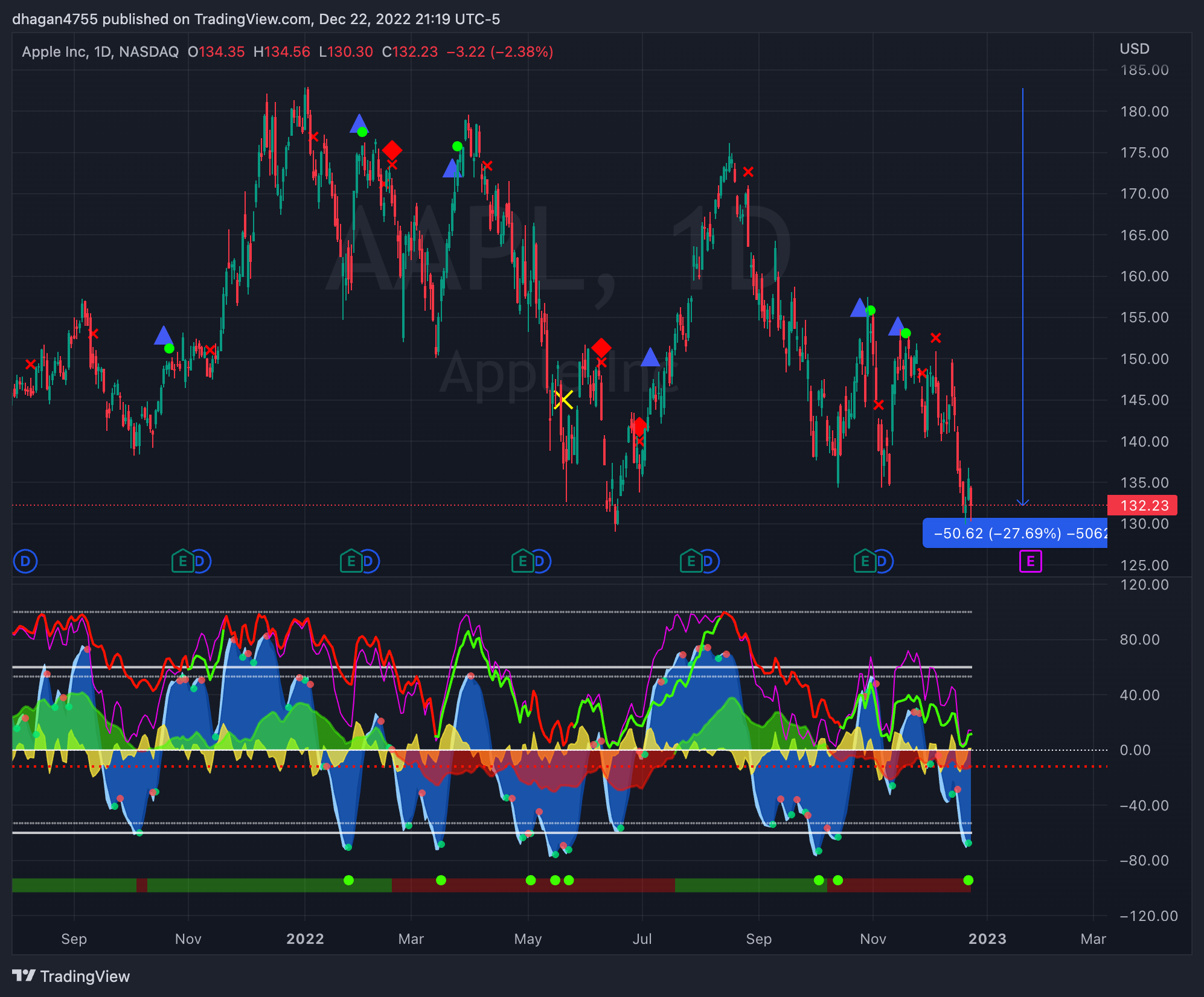Viewport: 1204px width, 997px height.
Task: Click the high value H134.56
Action: [x=281, y=52]
